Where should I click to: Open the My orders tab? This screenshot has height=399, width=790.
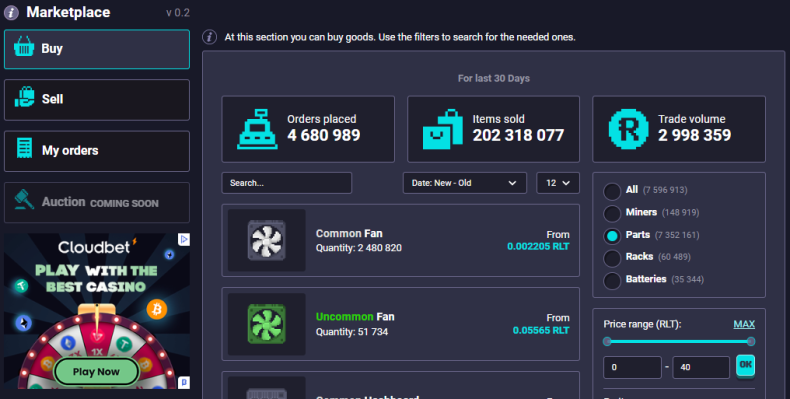pyautogui.click(x=97, y=151)
